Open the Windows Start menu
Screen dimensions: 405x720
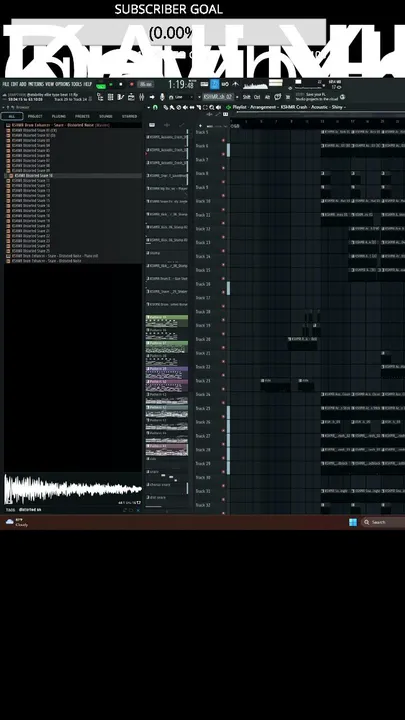pyautogui.click(x=353, y=522)
